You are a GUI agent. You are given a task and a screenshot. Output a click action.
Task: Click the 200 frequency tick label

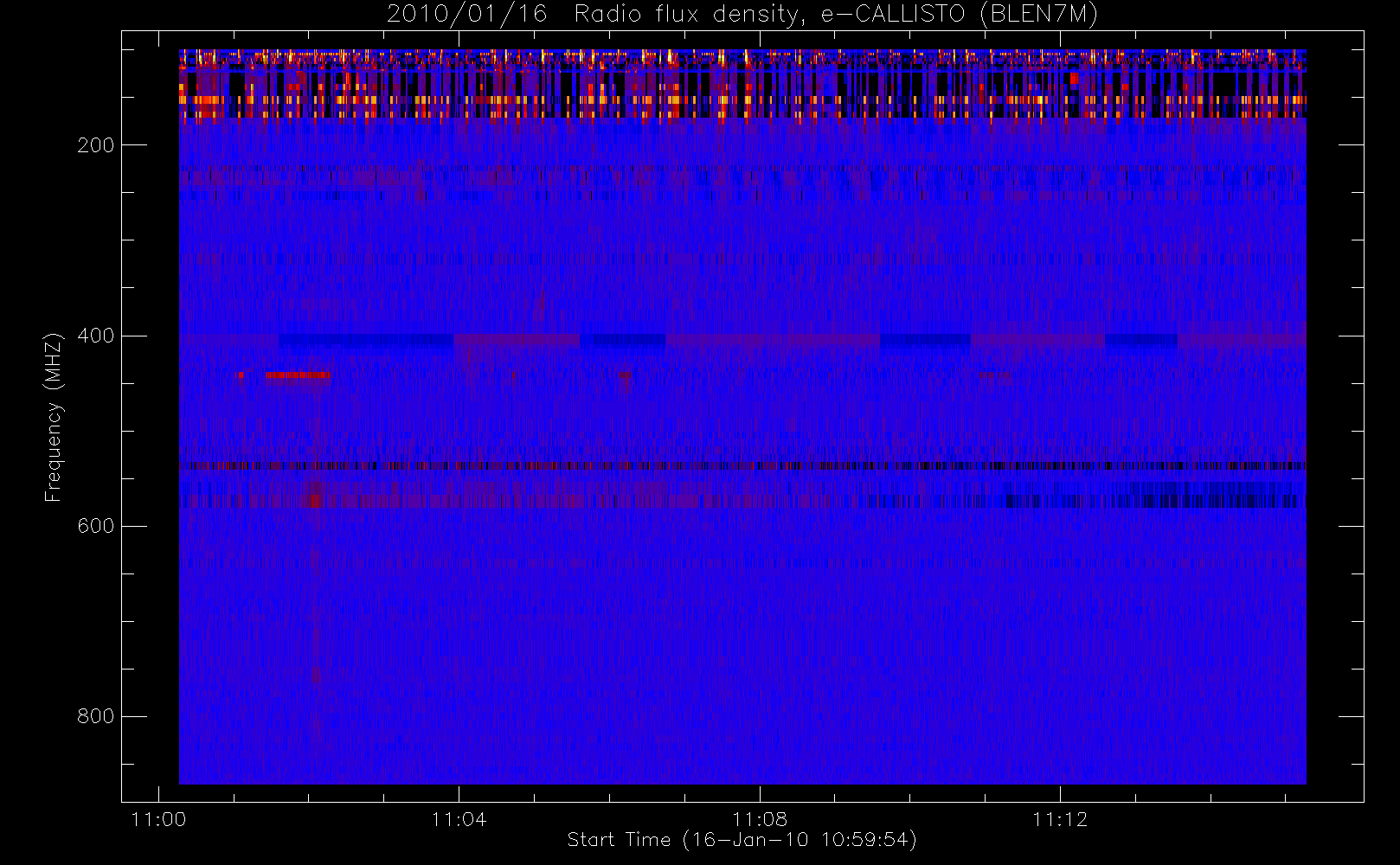[95, 145]
